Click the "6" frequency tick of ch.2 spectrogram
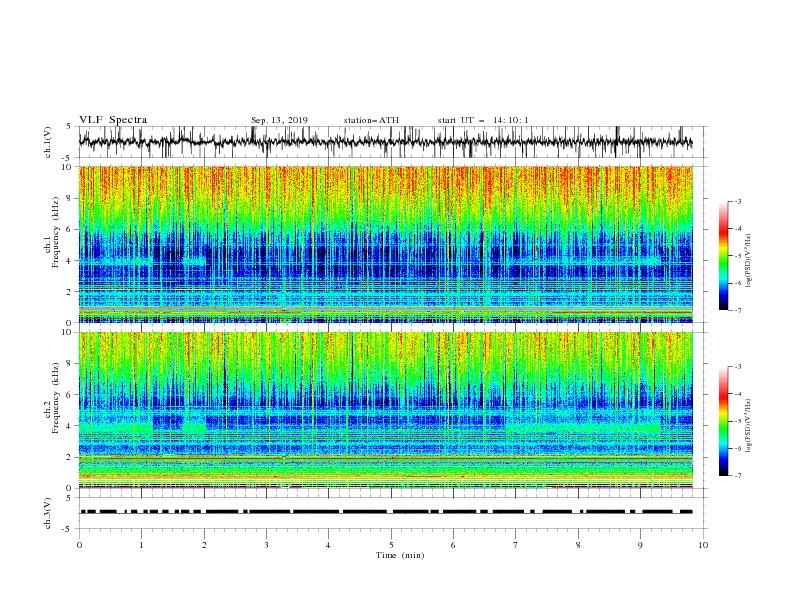Image resolution: width=792 pixels, height=612 pixels. tap(68, 394)
